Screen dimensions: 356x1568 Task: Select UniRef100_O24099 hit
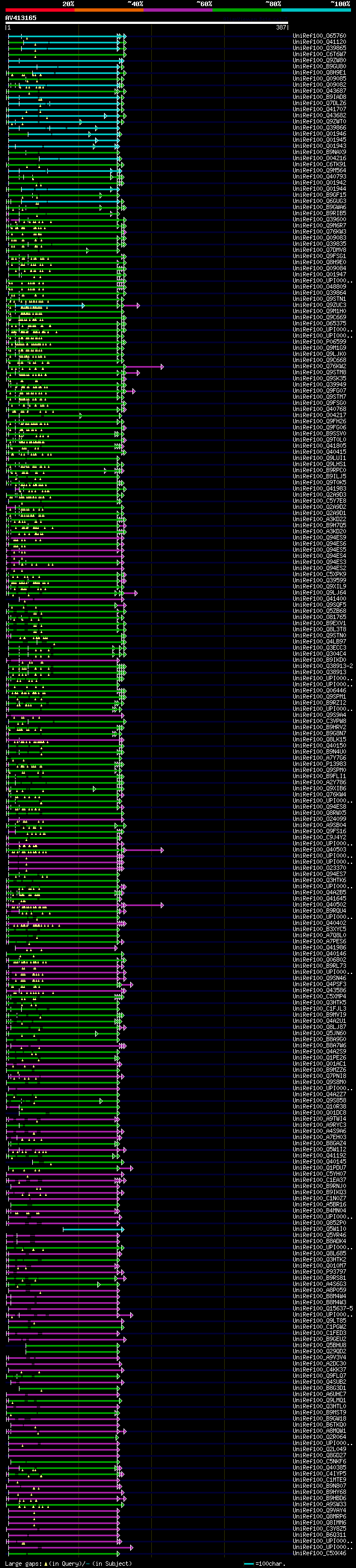(319, 819)
